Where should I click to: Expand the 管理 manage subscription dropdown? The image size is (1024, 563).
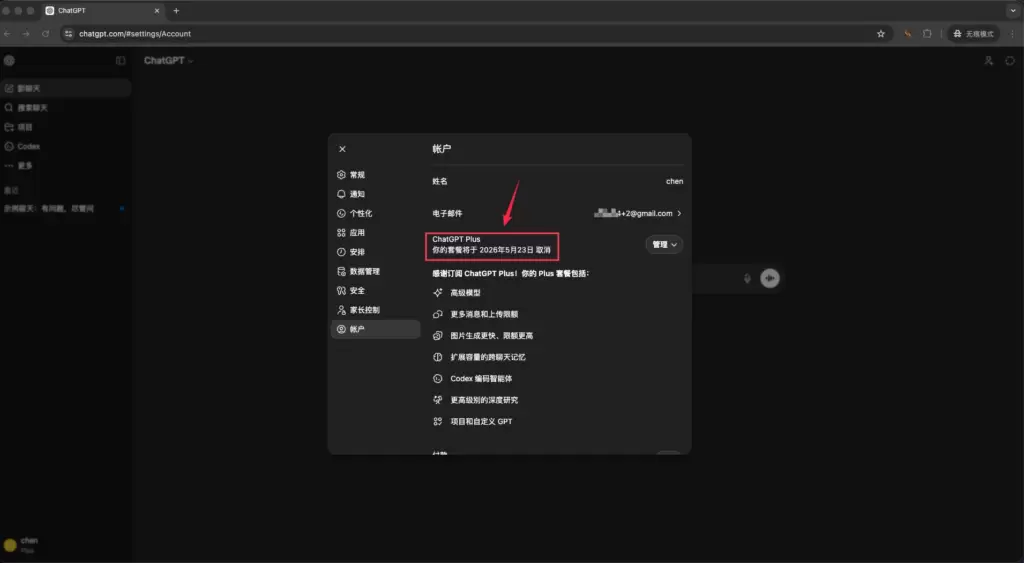pyautogui.click(x=664, y=244)
